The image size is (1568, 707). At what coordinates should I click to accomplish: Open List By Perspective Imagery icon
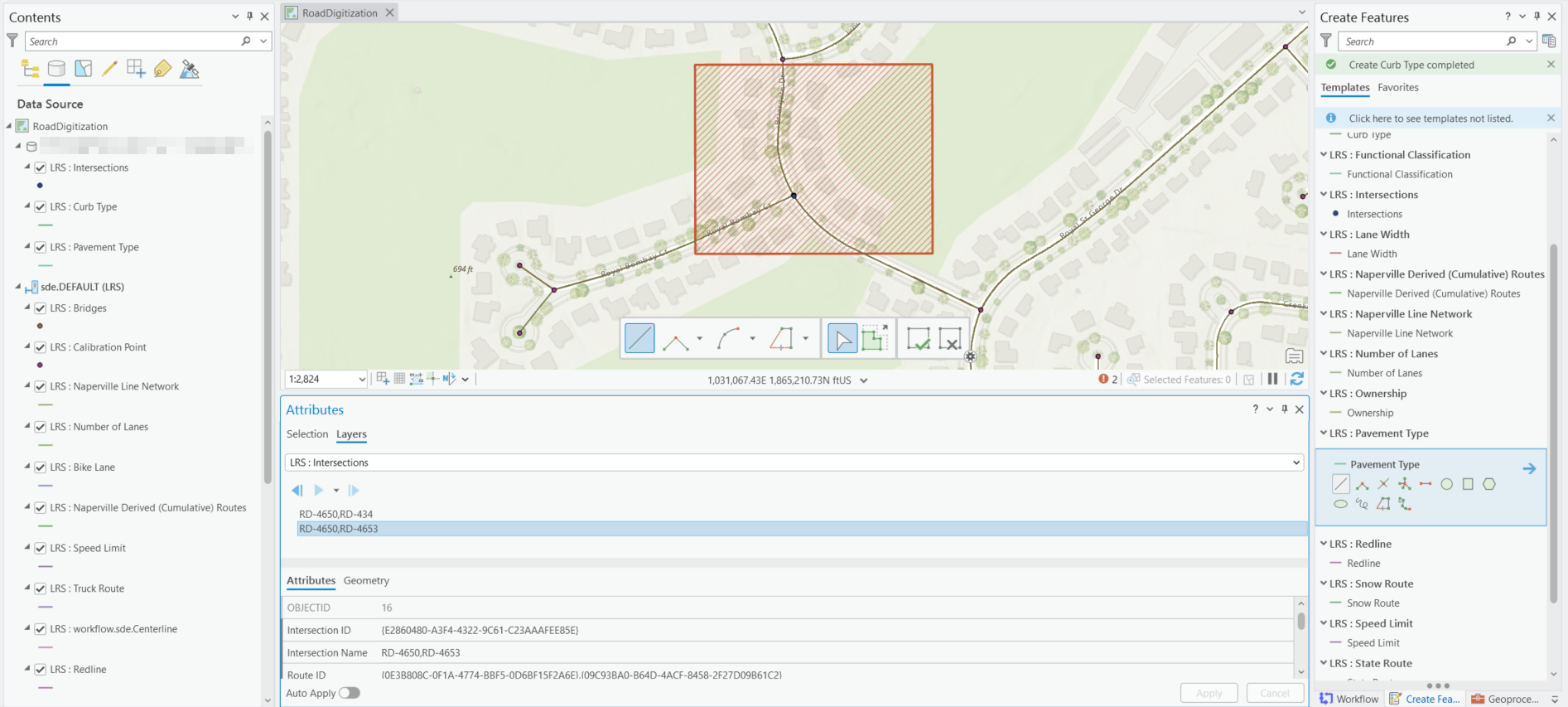pyautogui.click(x=190, y=69)
